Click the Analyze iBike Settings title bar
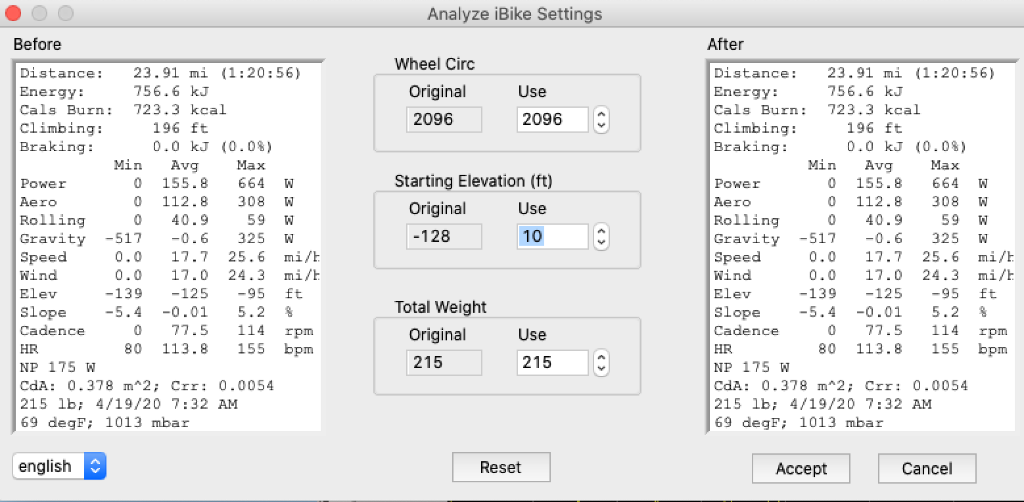Viewport: 1024px width, 502px height. [512, 14]
